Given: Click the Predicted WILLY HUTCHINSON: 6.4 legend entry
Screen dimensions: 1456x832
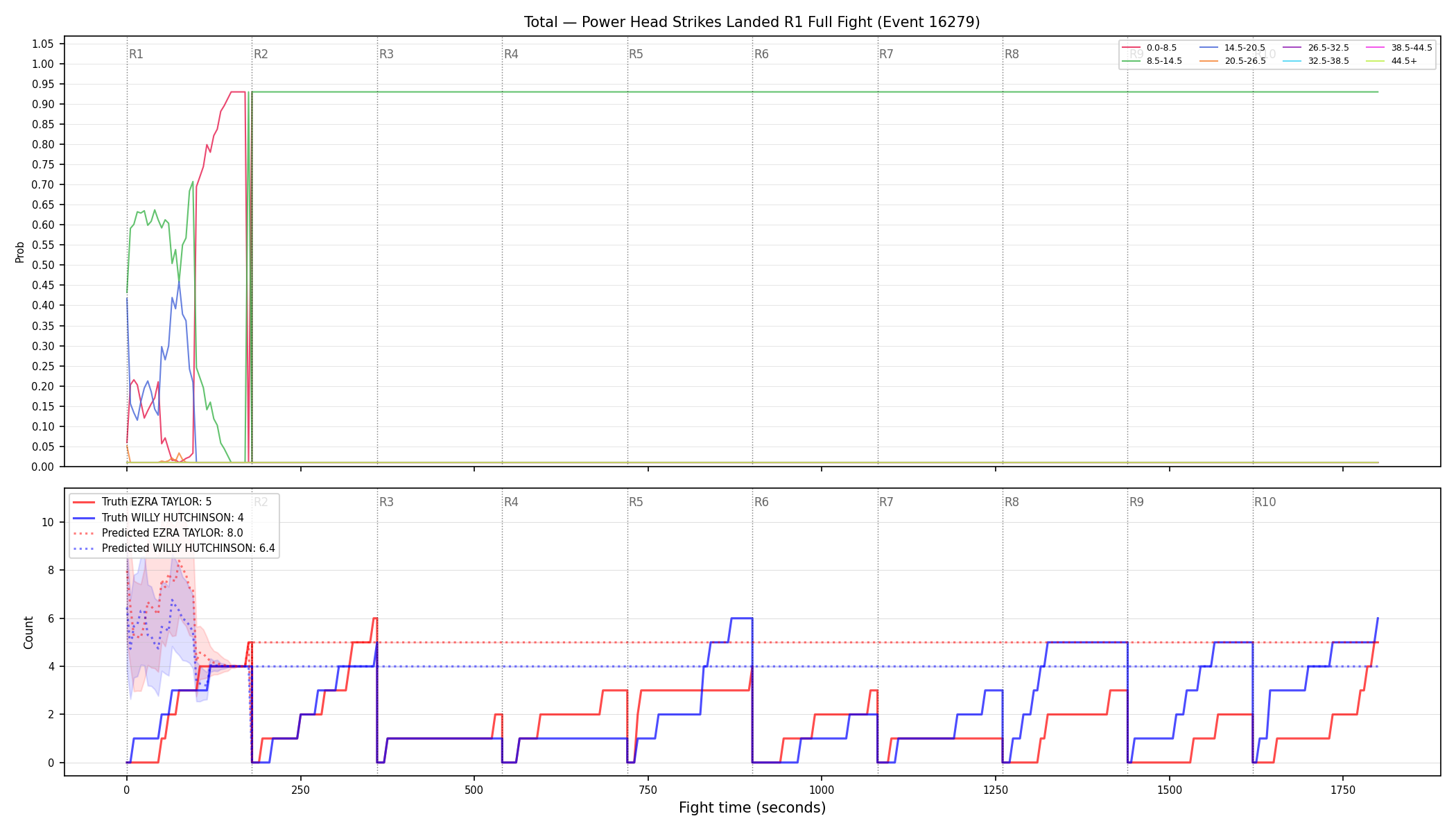Looking at the screenshot, I should pyautogui.click(x=174, y=548).
